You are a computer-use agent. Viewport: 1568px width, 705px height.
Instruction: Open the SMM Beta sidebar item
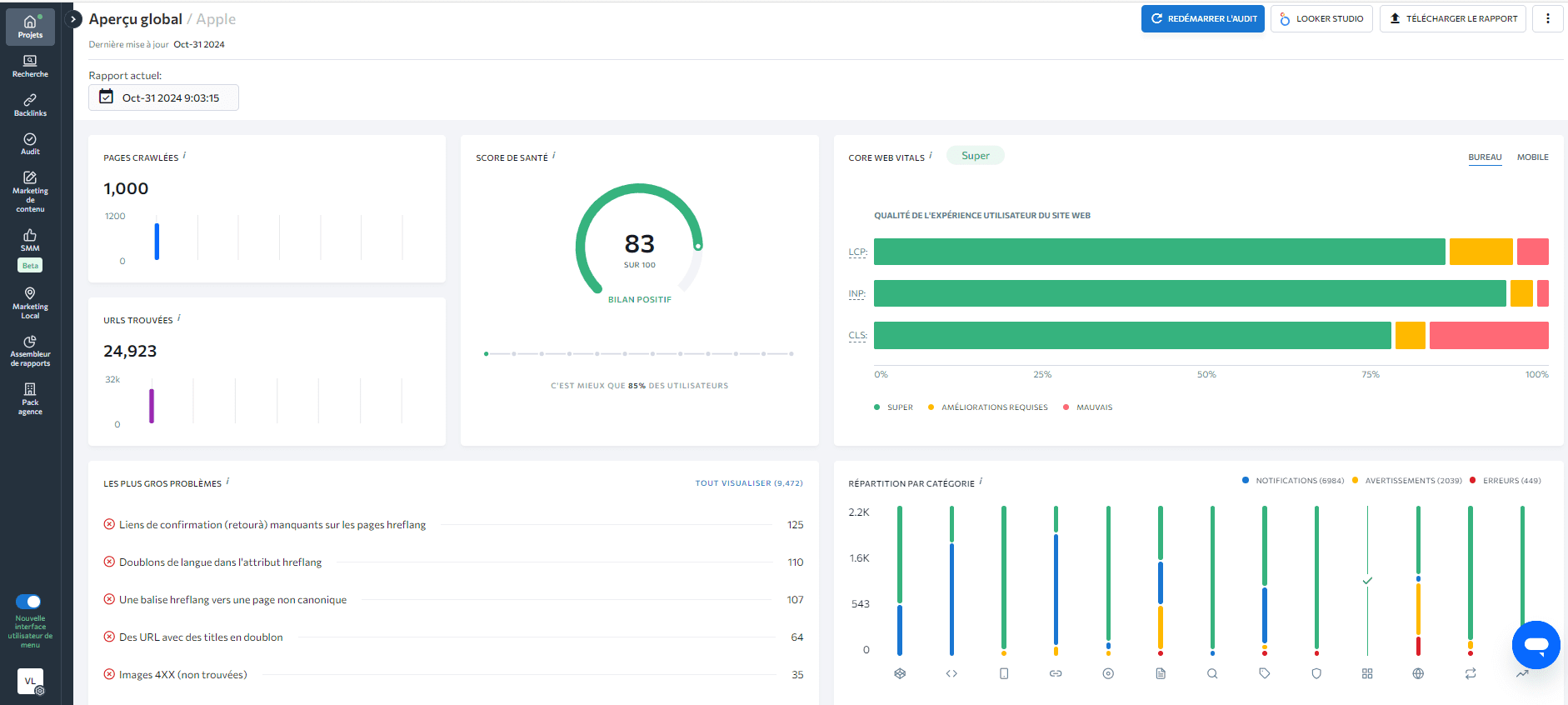coord(30,250)
